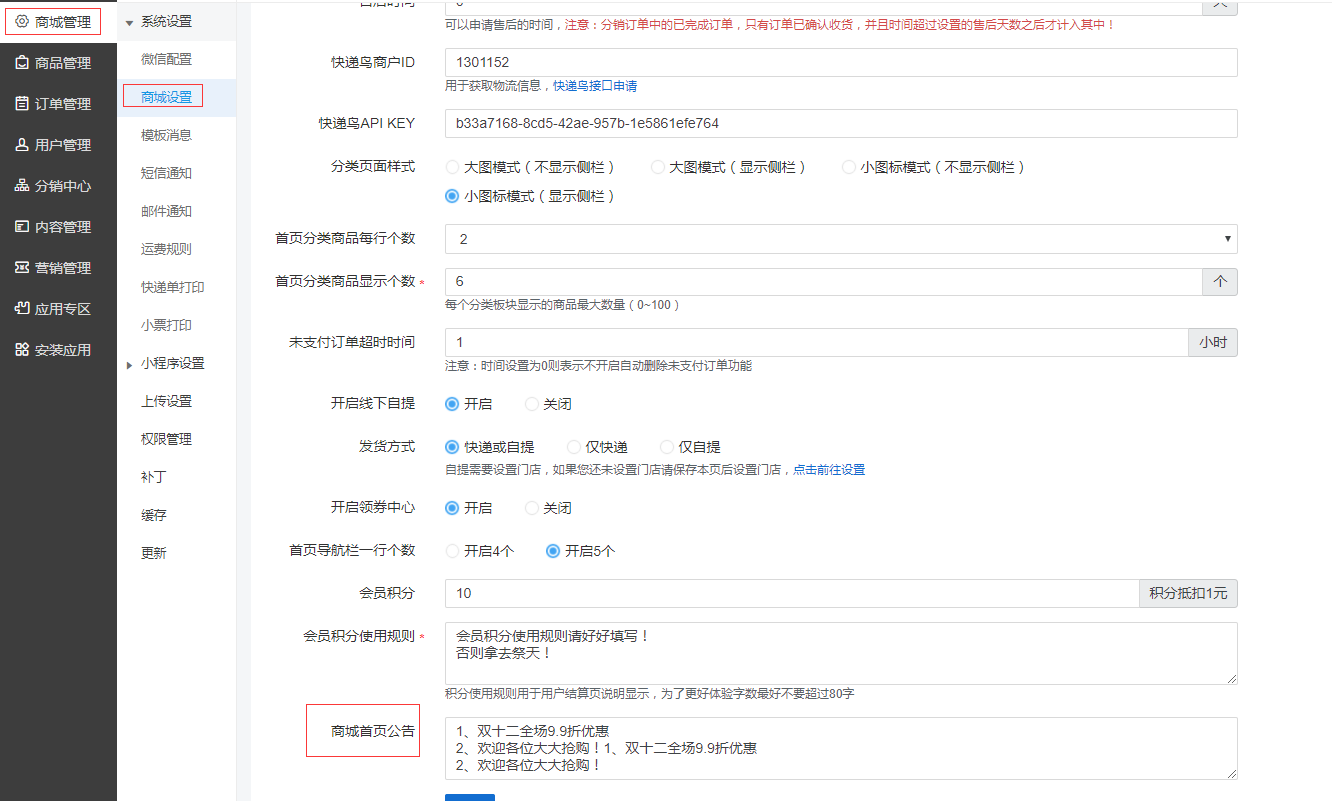The height and width of the screenshot is (801, 1332).
Task: Click the 安装应用 grid icon
Action: coord(22,350)
